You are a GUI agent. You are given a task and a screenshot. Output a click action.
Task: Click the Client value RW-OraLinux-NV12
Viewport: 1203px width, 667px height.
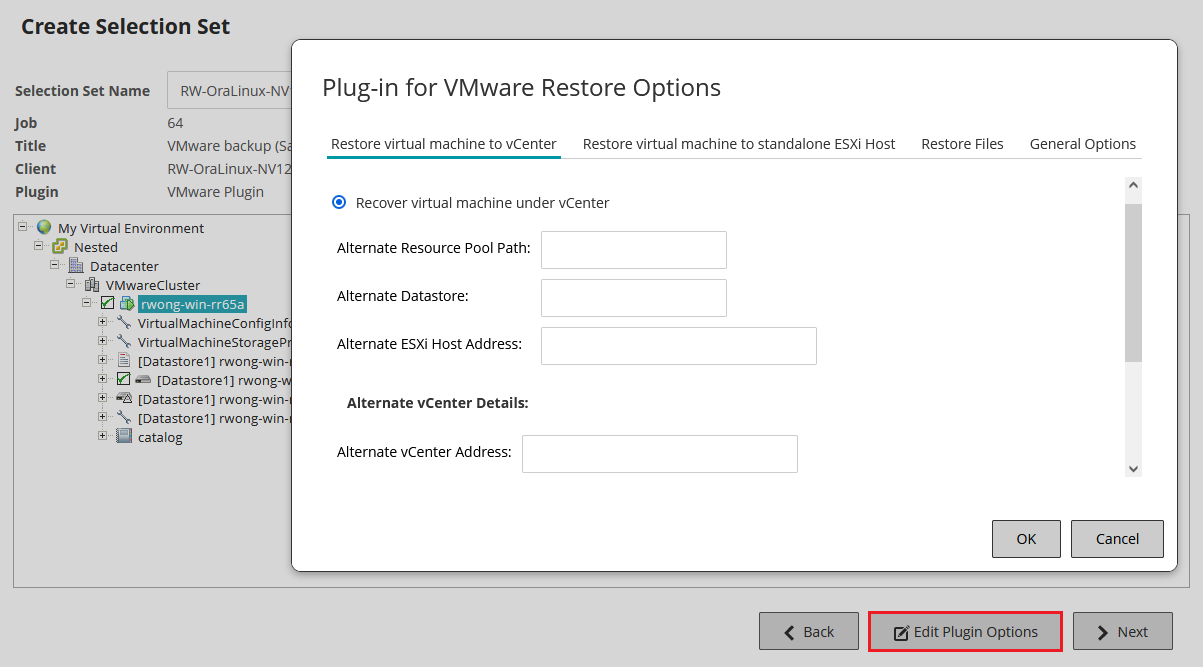tap(229, 169)
